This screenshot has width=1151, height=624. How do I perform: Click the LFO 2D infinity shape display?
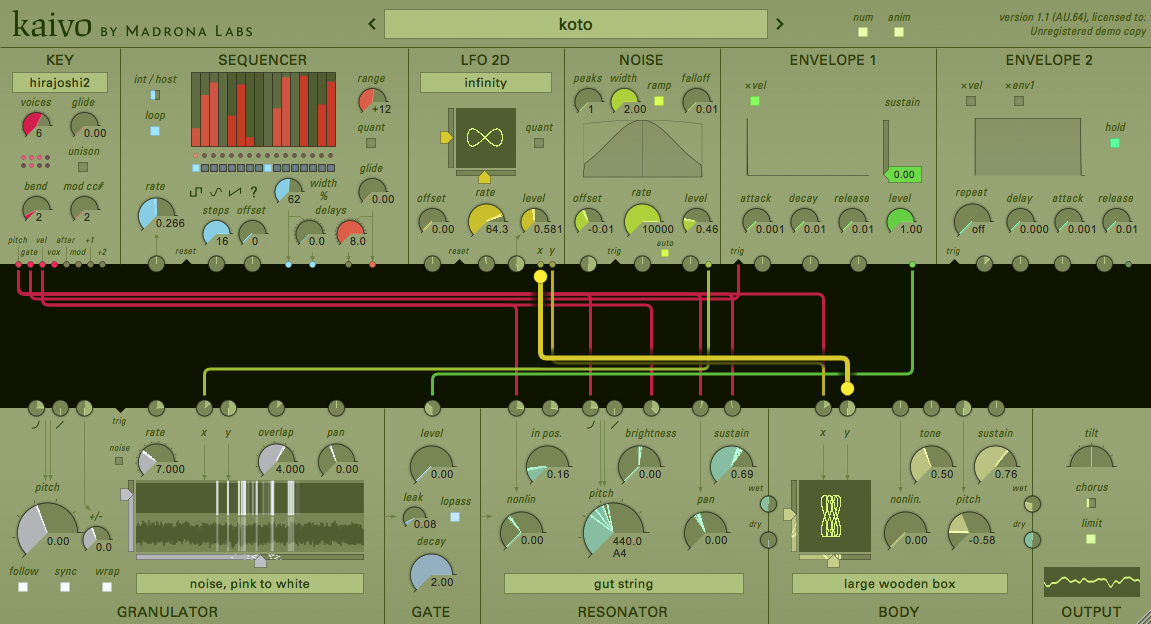pyautogui.click(x=485, y=137)
